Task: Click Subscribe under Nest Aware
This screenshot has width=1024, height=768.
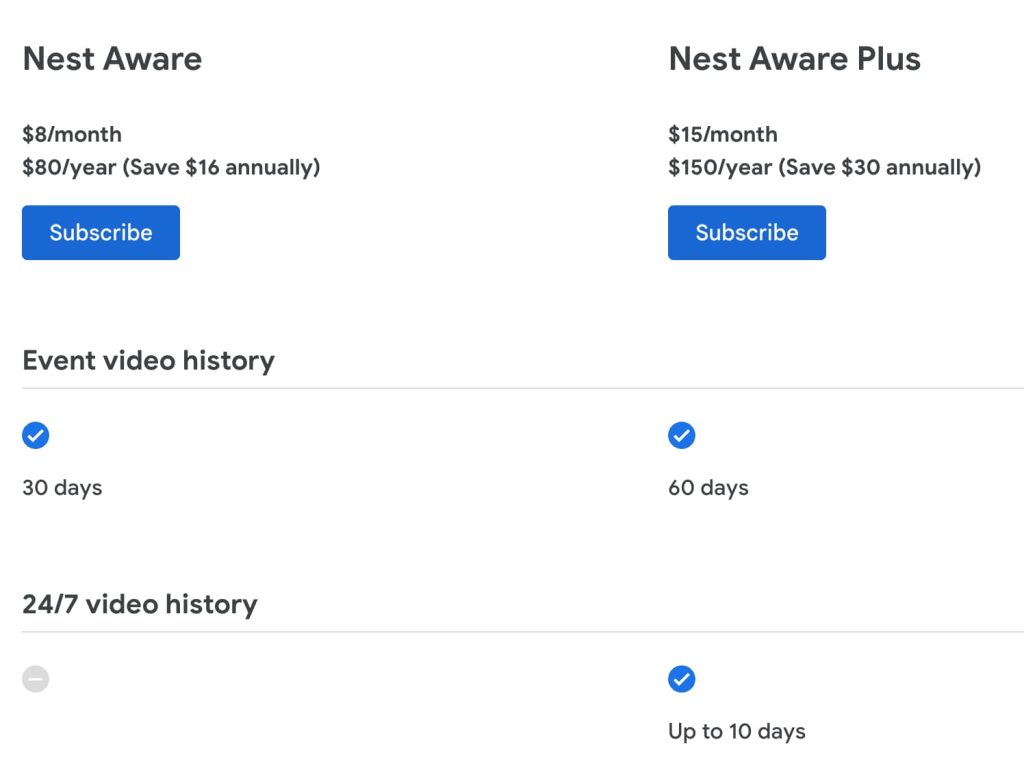Action: click(101, 233)
